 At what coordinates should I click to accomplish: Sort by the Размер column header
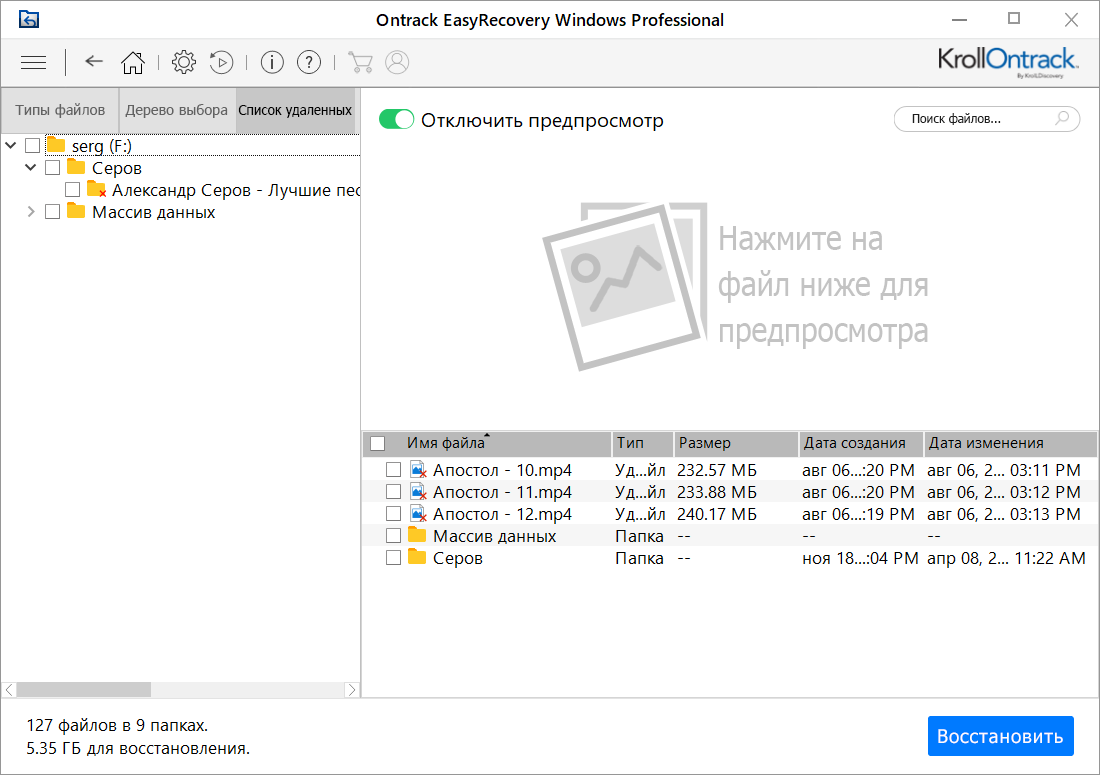736,443
